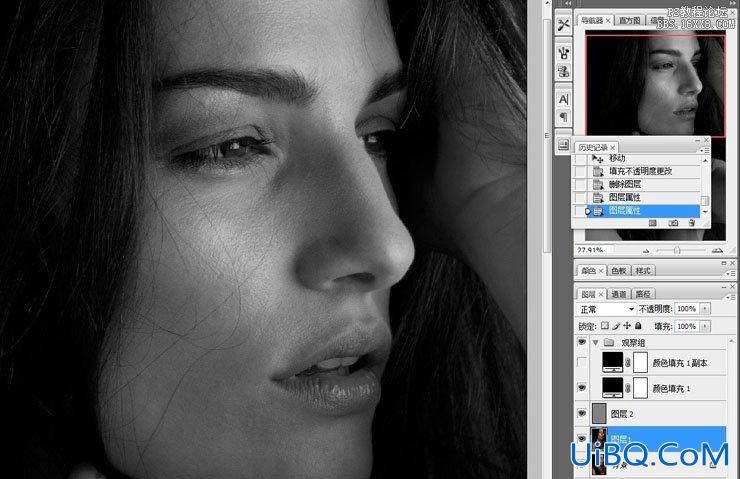The height and width of the screenshot is (479, 740).
Task: Click link icon of 颜色填充 1 副本 layer
Action: click(x=628, y=362)
